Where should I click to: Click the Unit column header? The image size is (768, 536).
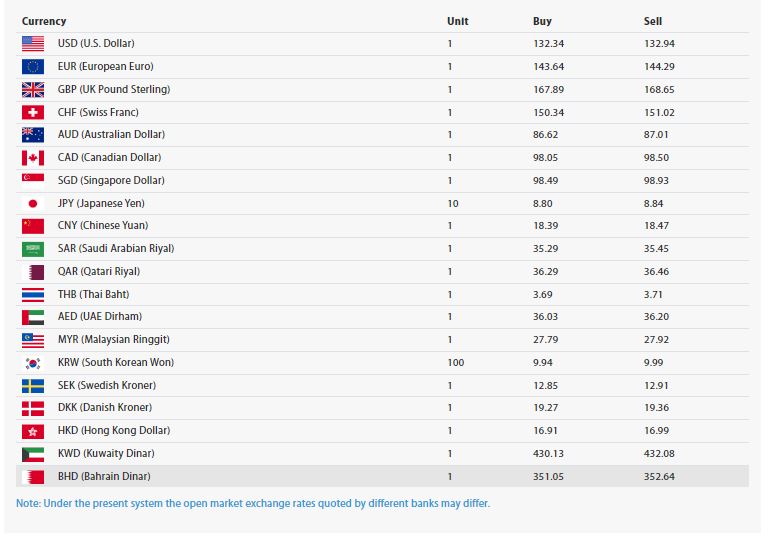click(457, 21)
